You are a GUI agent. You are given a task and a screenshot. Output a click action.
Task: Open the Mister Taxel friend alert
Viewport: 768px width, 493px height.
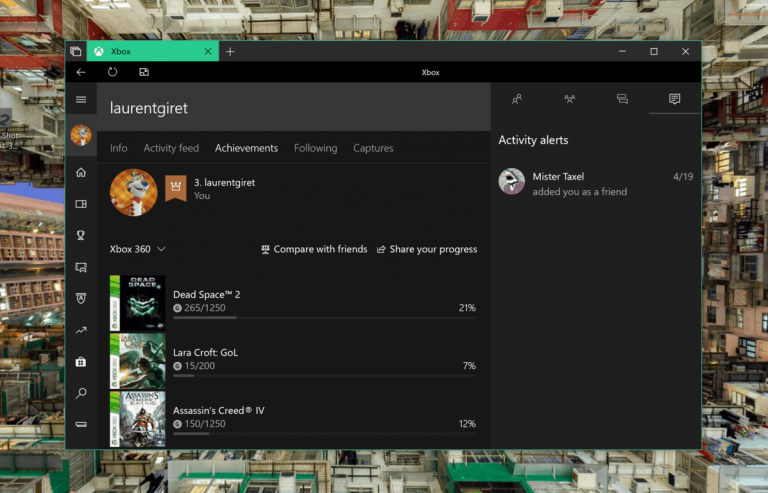596,184
